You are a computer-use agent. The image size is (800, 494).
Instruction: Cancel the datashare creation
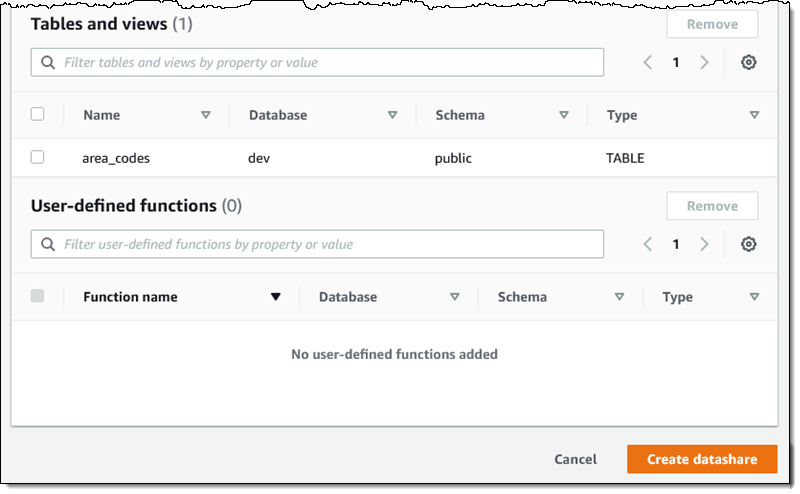pyautogui.click(x=576, y=459)
